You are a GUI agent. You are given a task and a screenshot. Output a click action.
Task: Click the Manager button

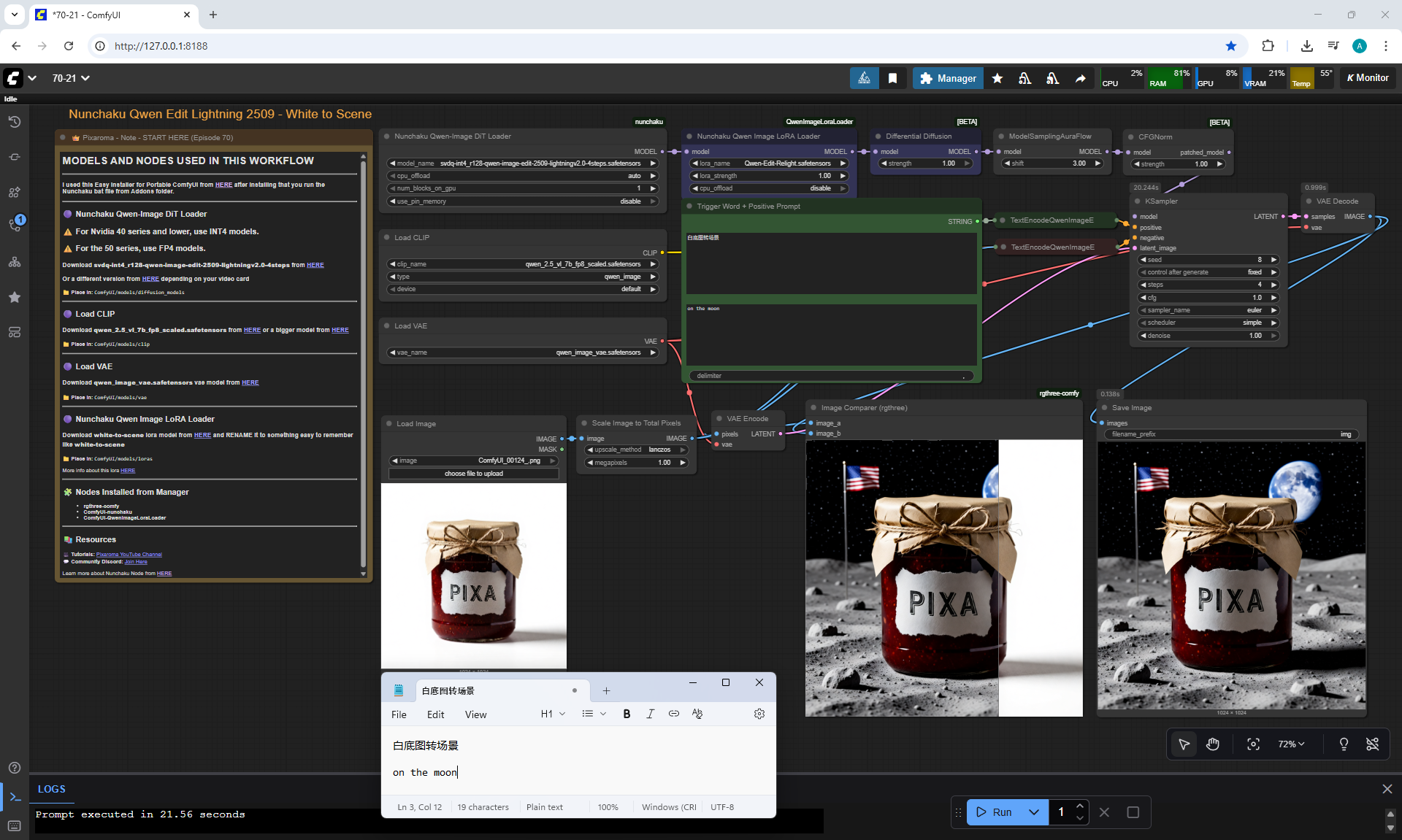tap(948, 78)
